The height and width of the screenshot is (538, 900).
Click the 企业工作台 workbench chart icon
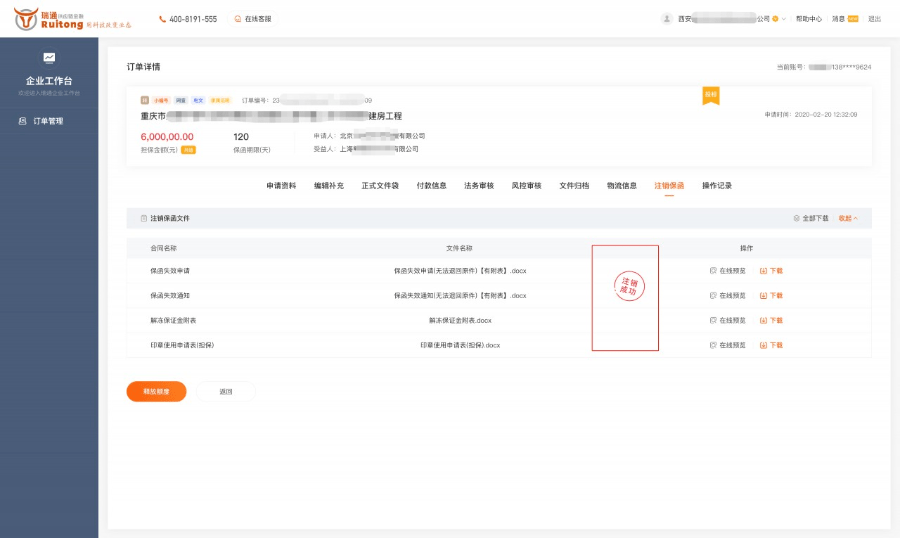point(49,57)
